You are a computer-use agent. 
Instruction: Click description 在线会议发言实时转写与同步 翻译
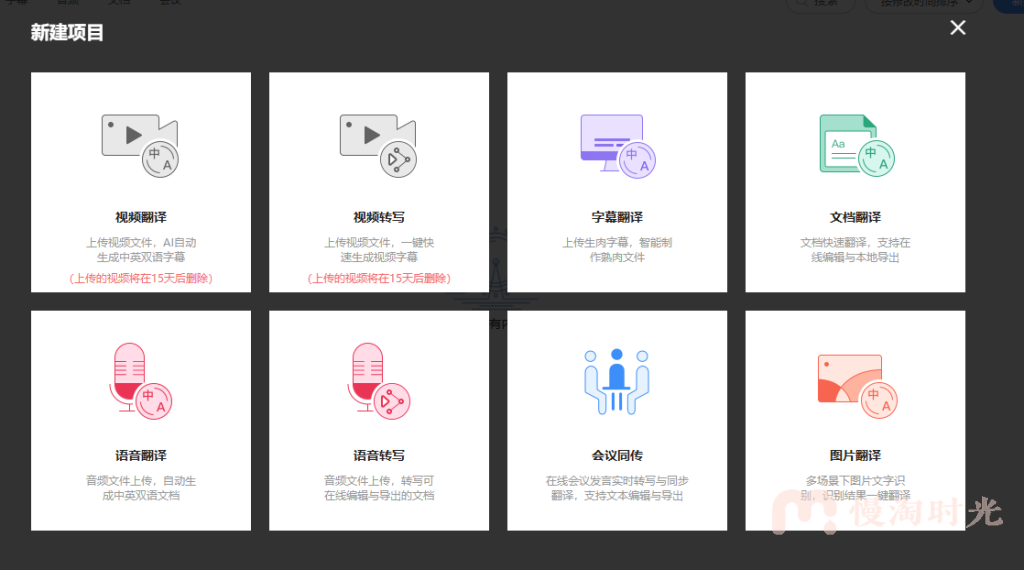(617, 488)
